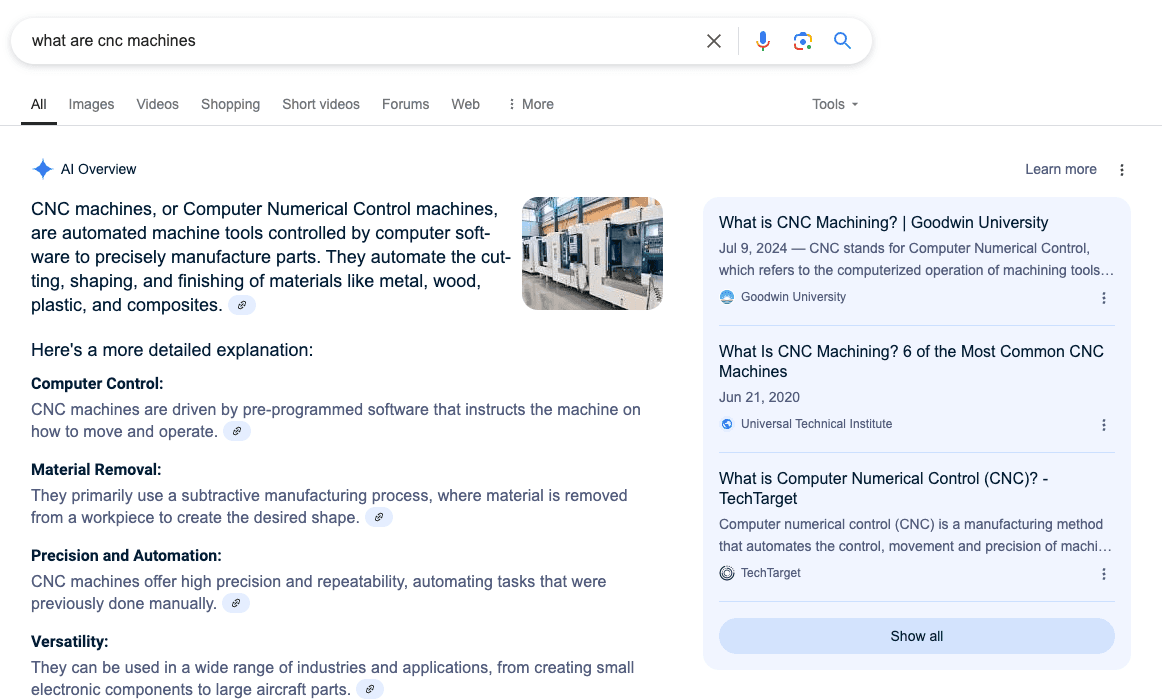Open options for Universal Technical Institute result

click(1104, 425)
